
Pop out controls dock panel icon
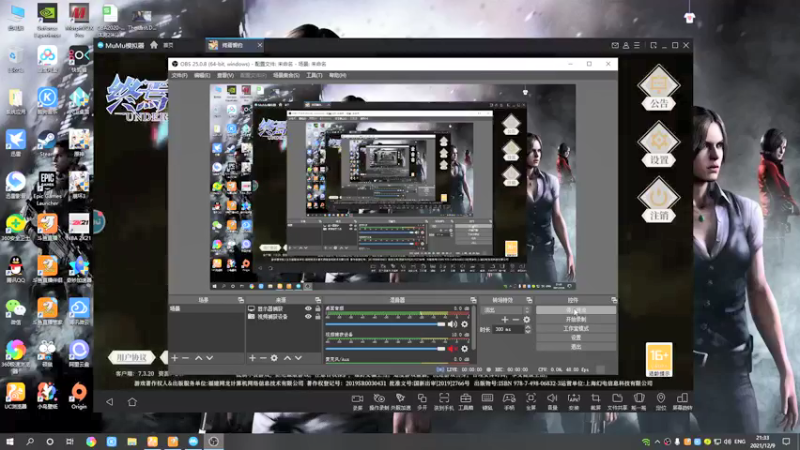(614, 300)
